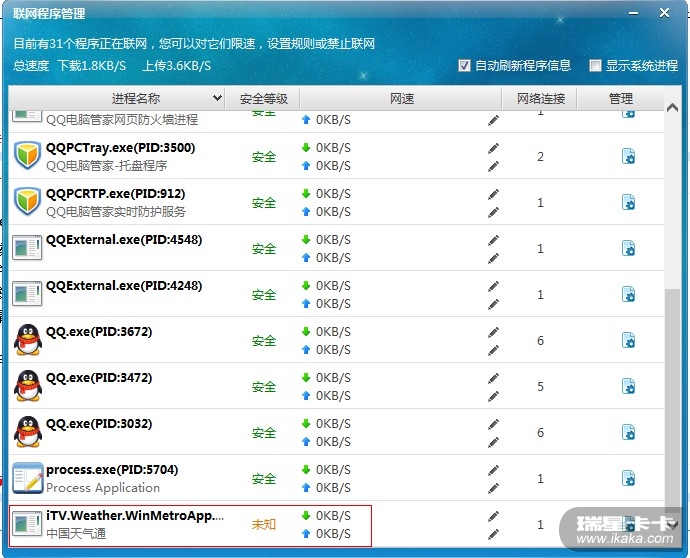Open manage icon for QQ.exe PID:3032
This screenshot has height=558, width=690.
628,433
